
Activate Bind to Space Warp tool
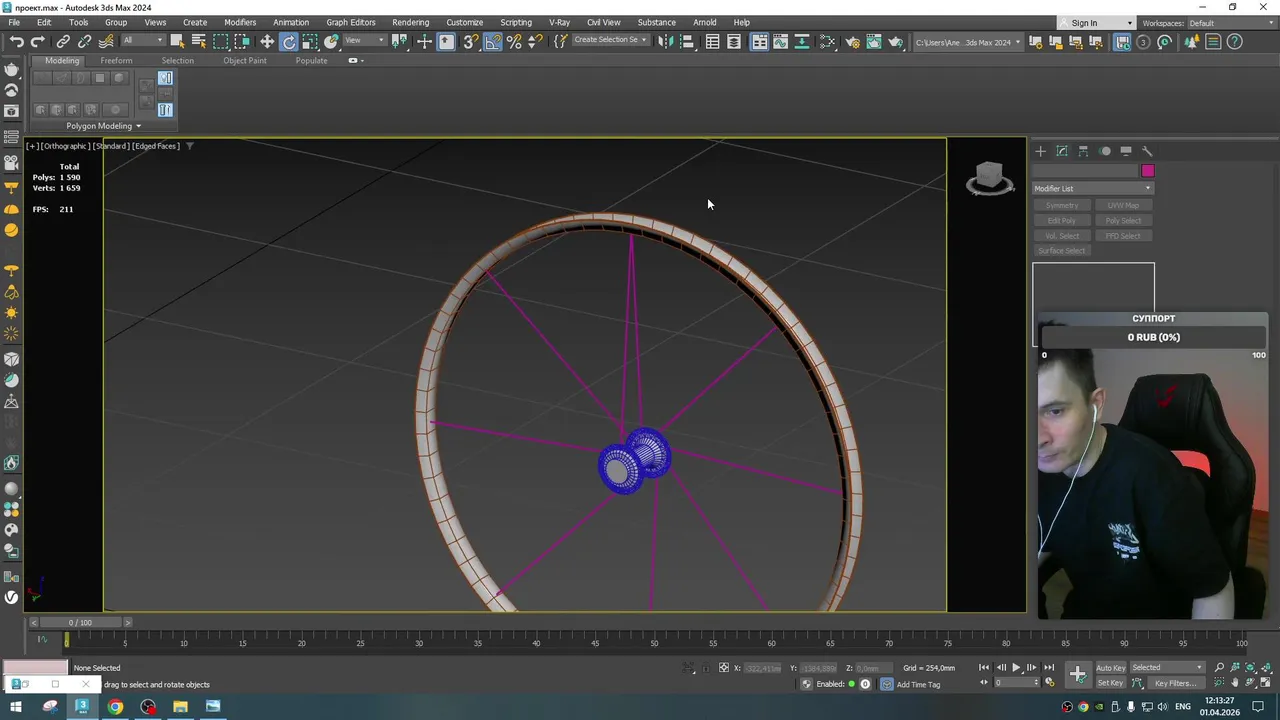(x=106, y=41)
